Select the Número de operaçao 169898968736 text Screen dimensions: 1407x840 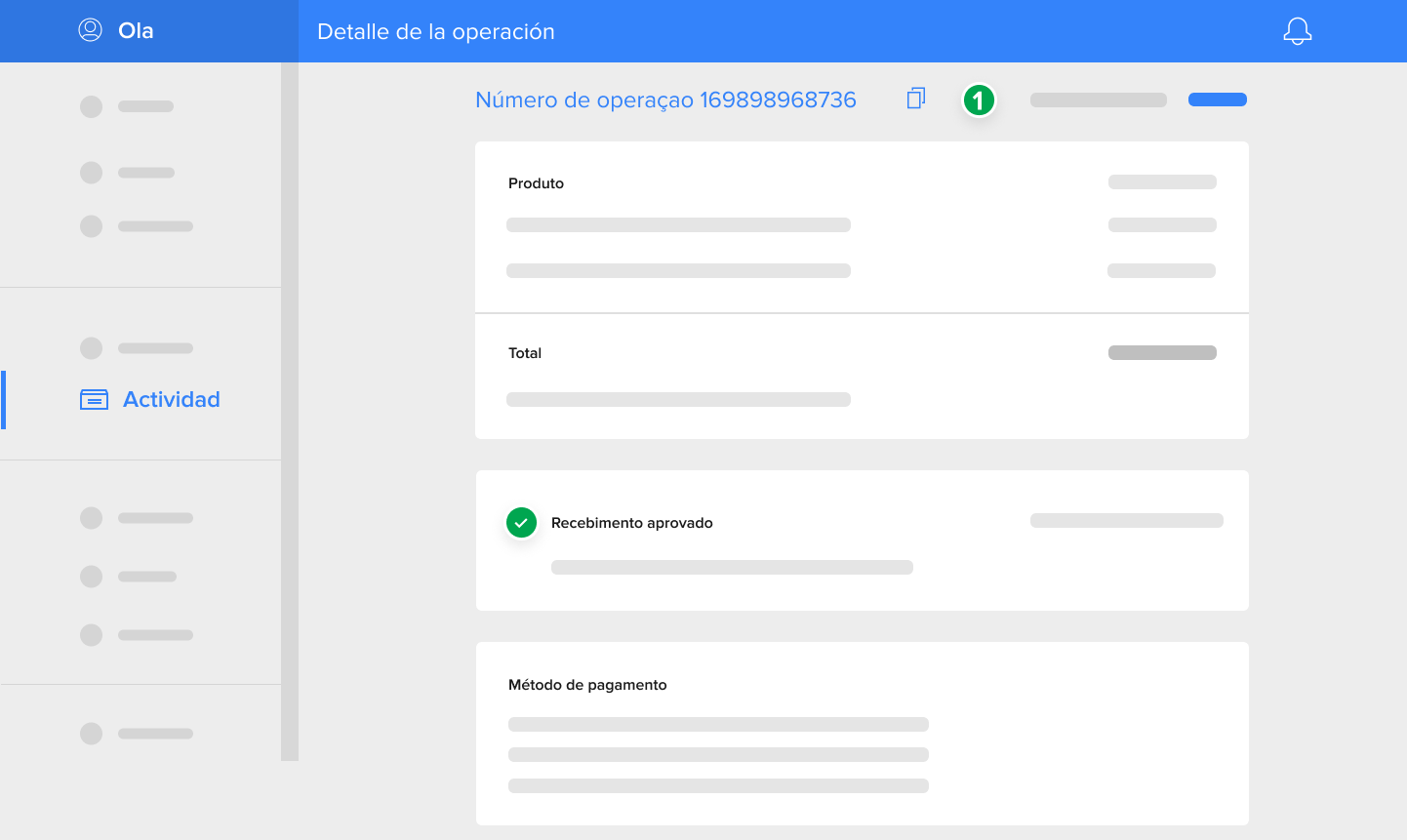665,100
